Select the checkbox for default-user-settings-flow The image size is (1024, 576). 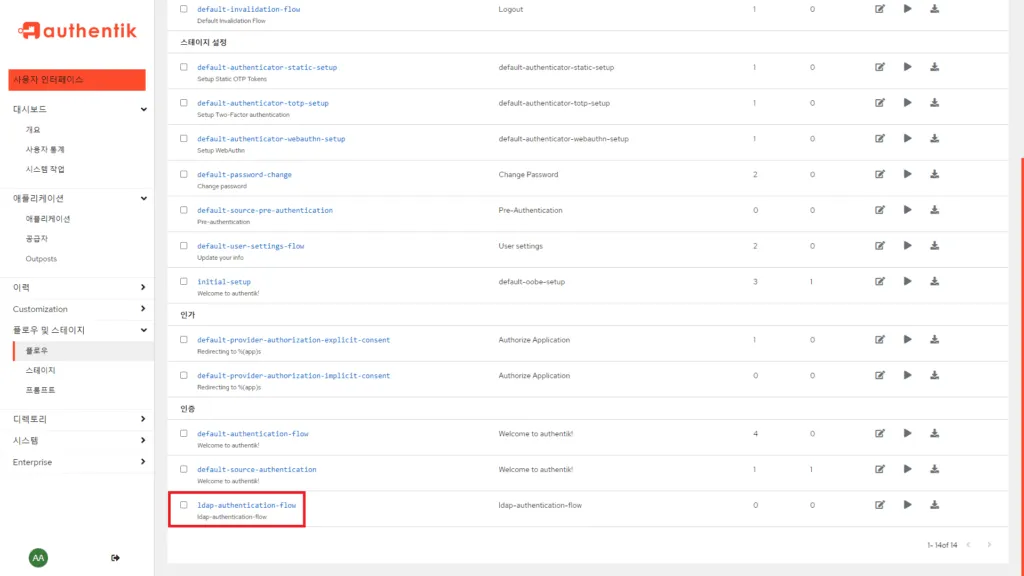(x=183, y=246)
